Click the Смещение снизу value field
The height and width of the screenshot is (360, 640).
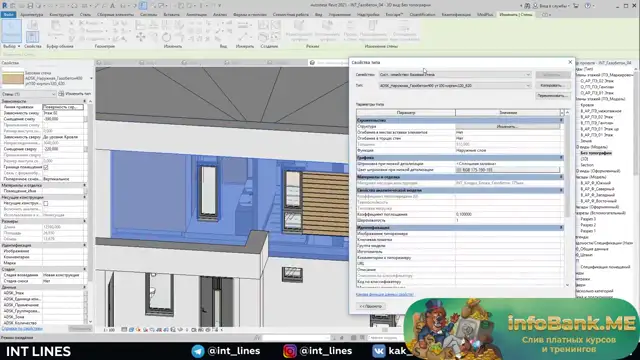63,119
